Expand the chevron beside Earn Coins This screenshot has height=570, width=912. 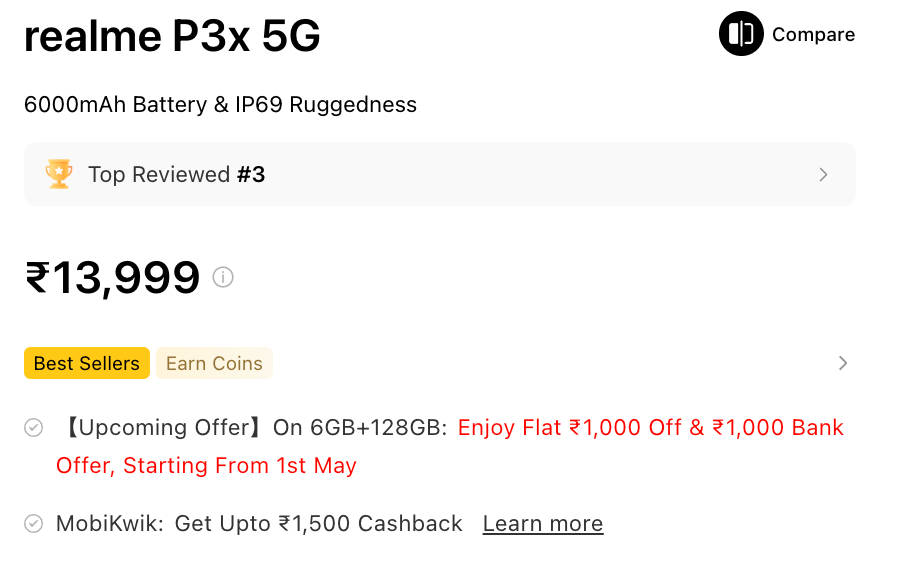(843, 363)
